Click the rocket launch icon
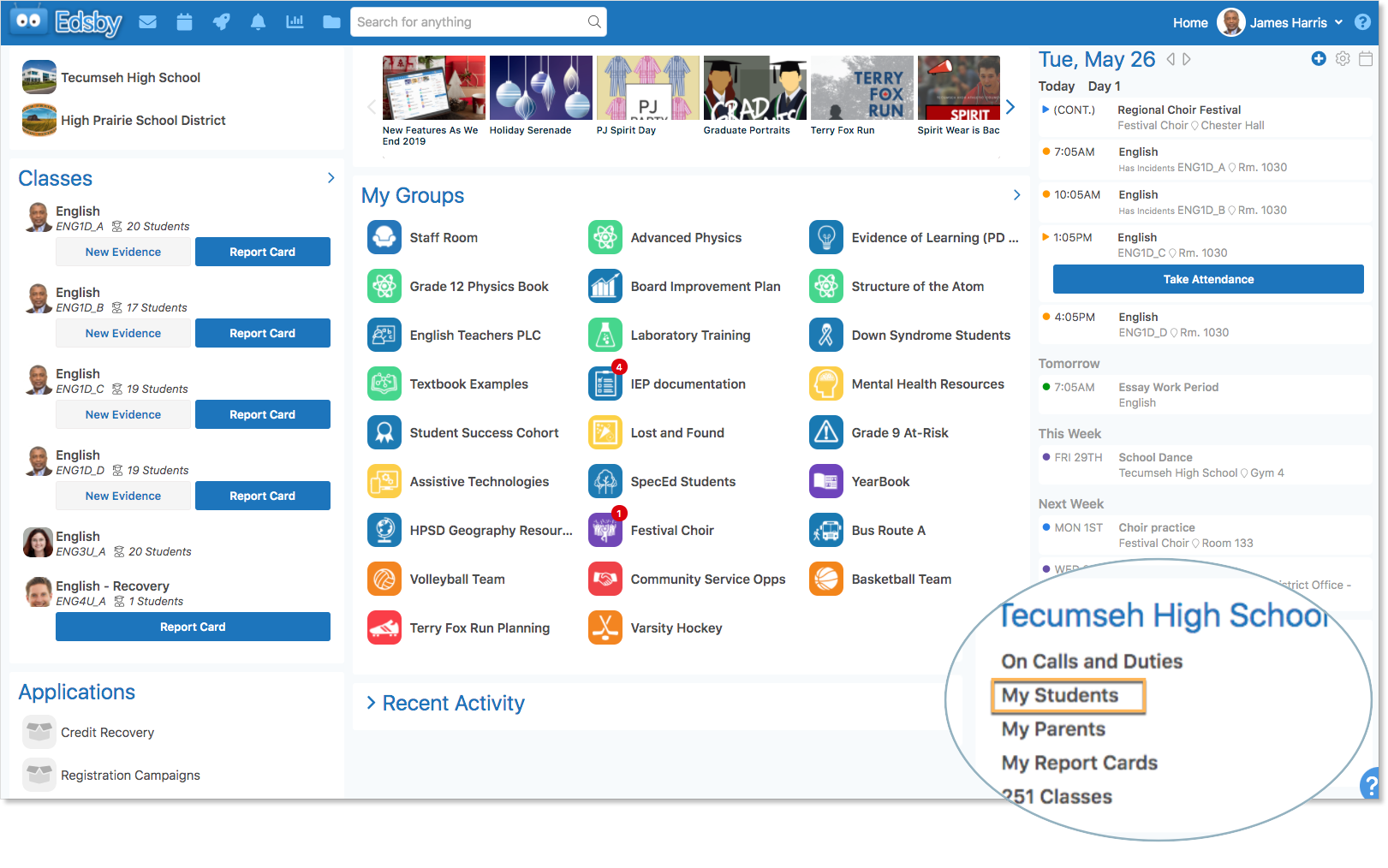The height and width of the screenshot is (868, 1388). tap(222, 22)
